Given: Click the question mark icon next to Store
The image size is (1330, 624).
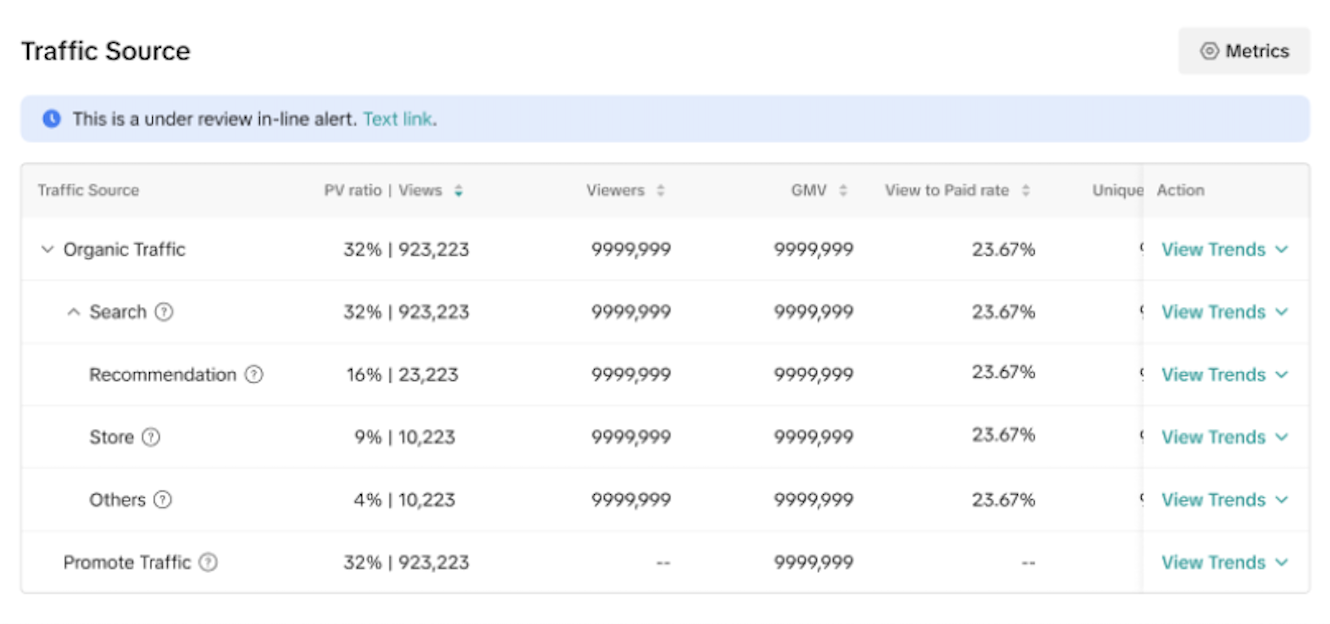Looking at the screenshot, I should pyautogui.click(x=151, y=437).
